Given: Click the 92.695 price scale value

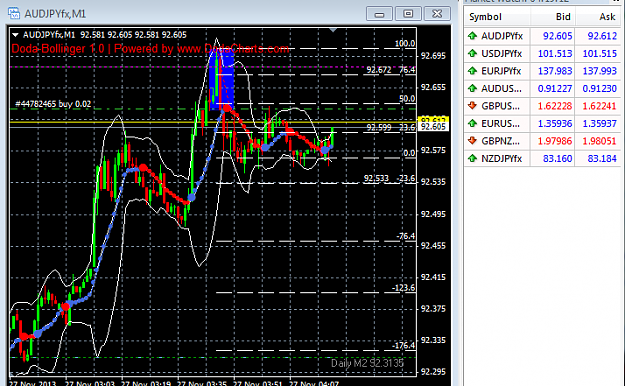Looking at the screenshot, I should coord(433,55).
